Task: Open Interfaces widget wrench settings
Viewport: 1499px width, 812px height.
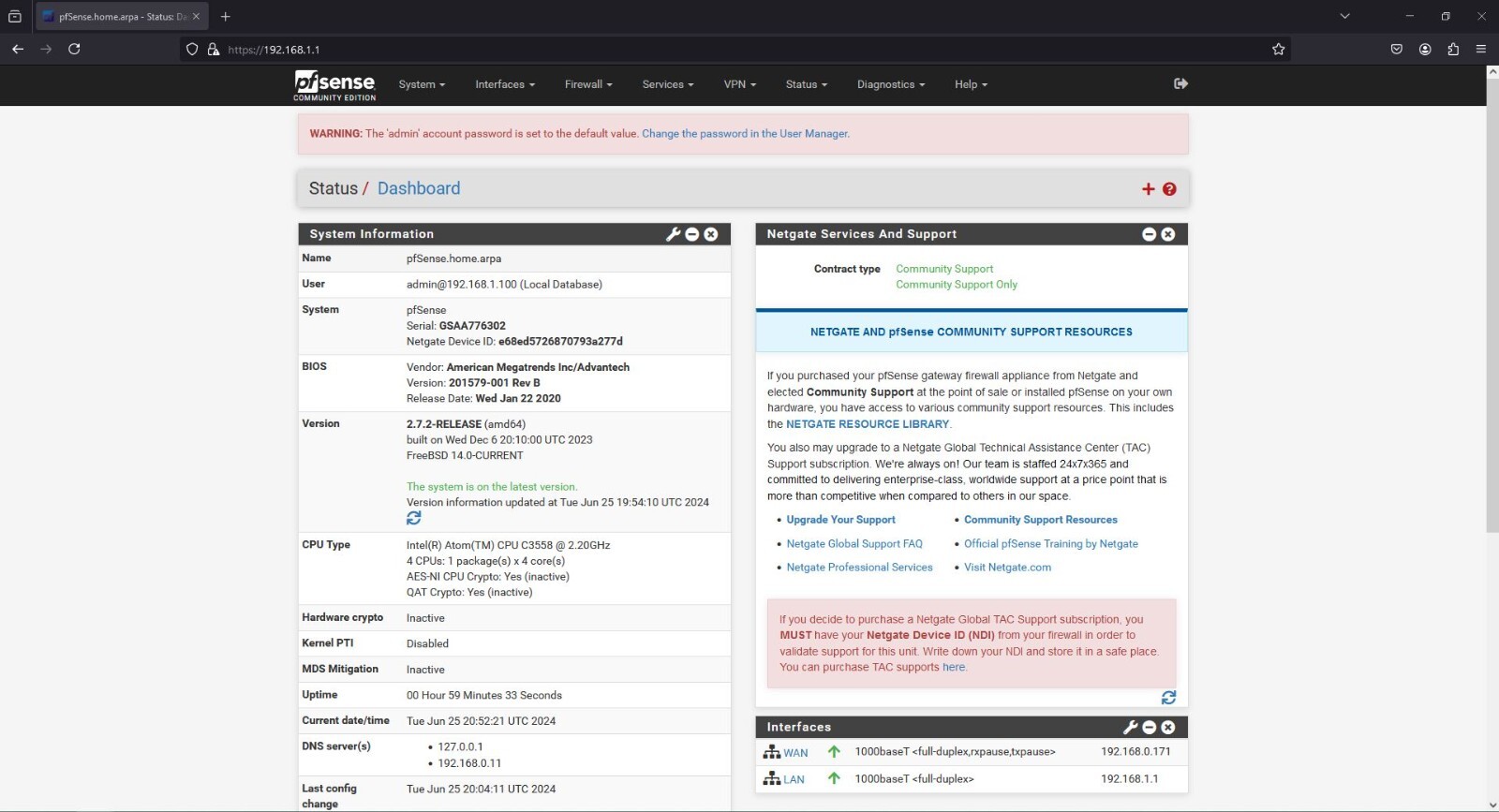Action: (1130, 728)
